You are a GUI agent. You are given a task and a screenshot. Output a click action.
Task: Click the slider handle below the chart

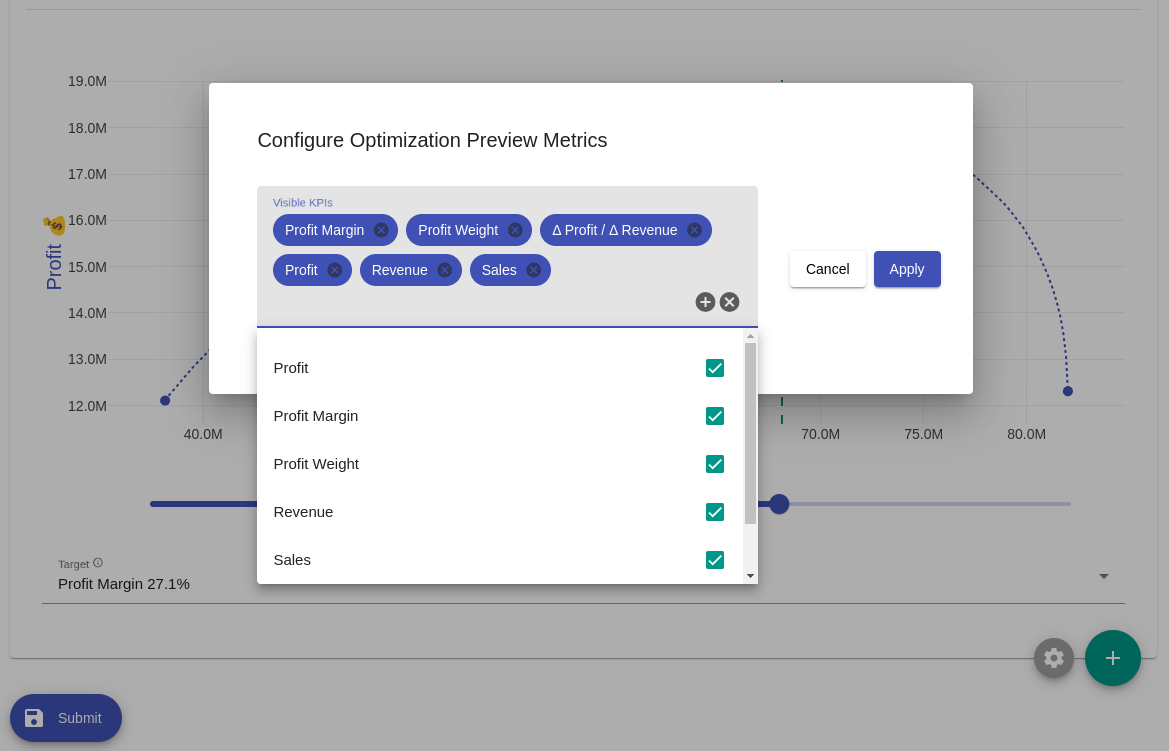click(x=779, y=504)
